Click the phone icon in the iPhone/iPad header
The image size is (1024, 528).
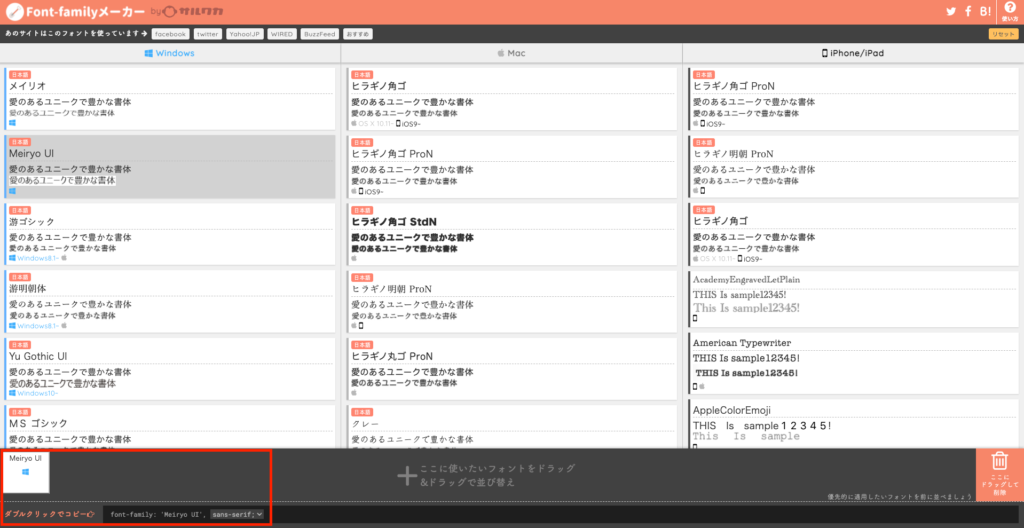824,53
